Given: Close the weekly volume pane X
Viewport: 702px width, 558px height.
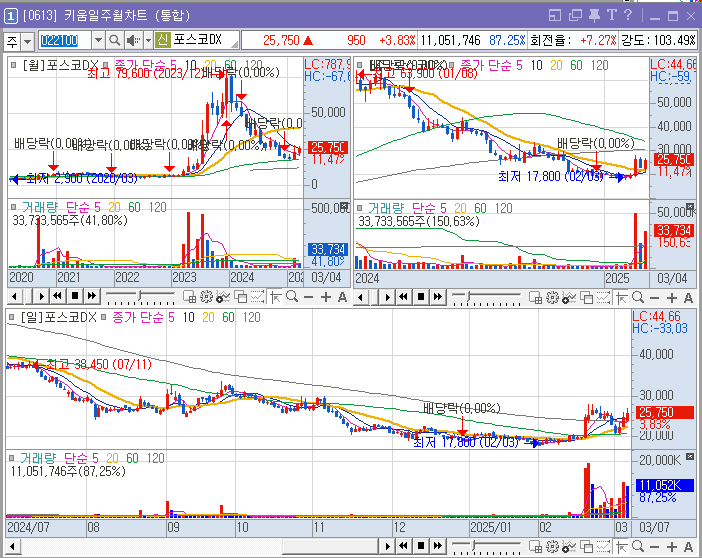Looking at the screenshot, I should click(689, 207).
